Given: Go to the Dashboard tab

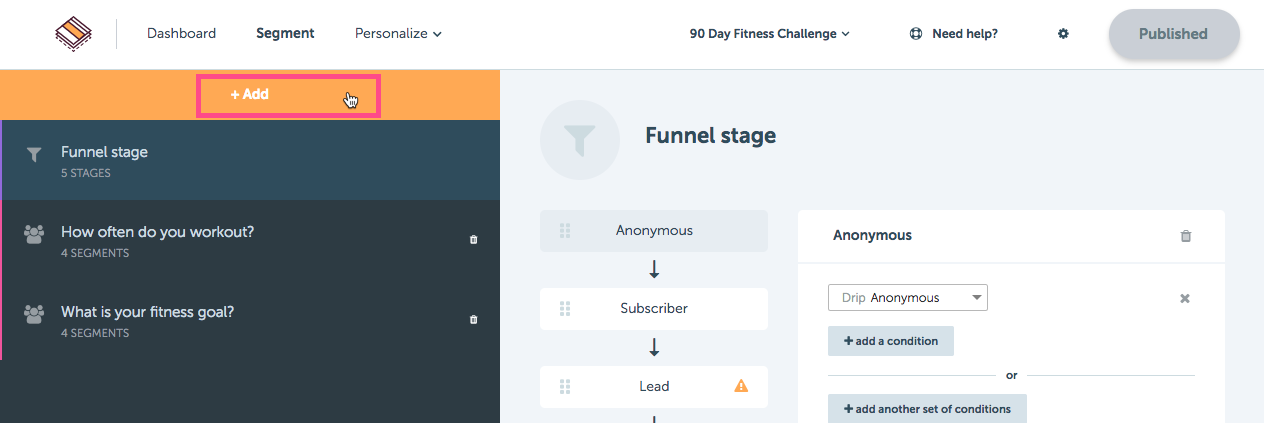Looking at the screenshot, I should pyautogui.click(x=181, y=34).
